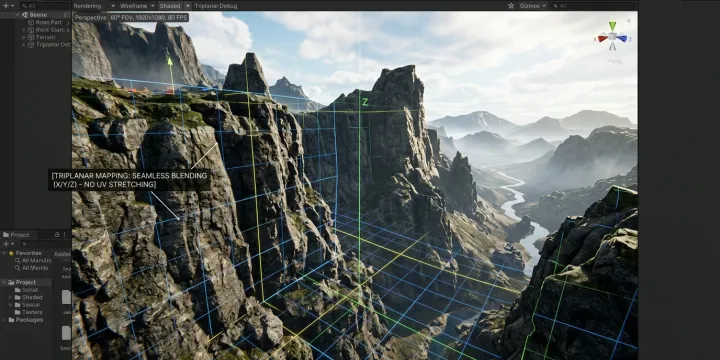Image resolution: width=720 pixels, height=360 pixels.
Task: Open the Scene row options menu
Action: (x=65, y=15)
